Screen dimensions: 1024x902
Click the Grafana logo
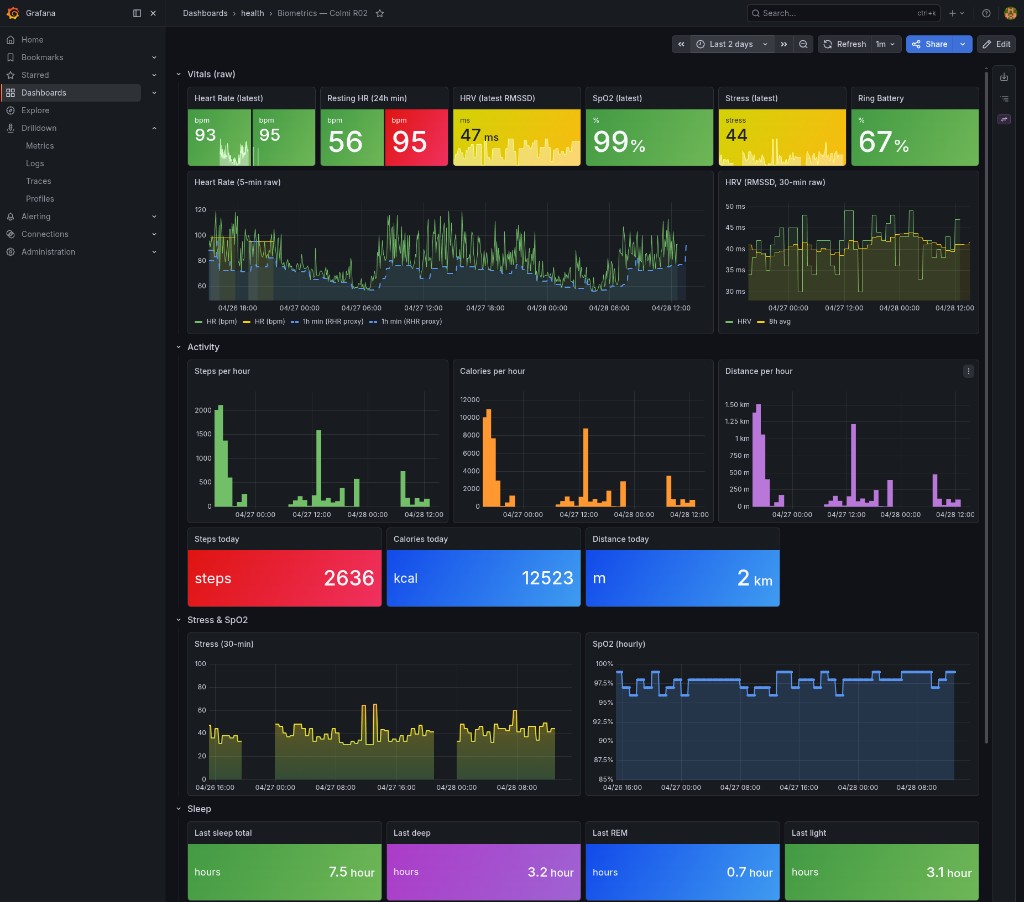tap(12, 13)
